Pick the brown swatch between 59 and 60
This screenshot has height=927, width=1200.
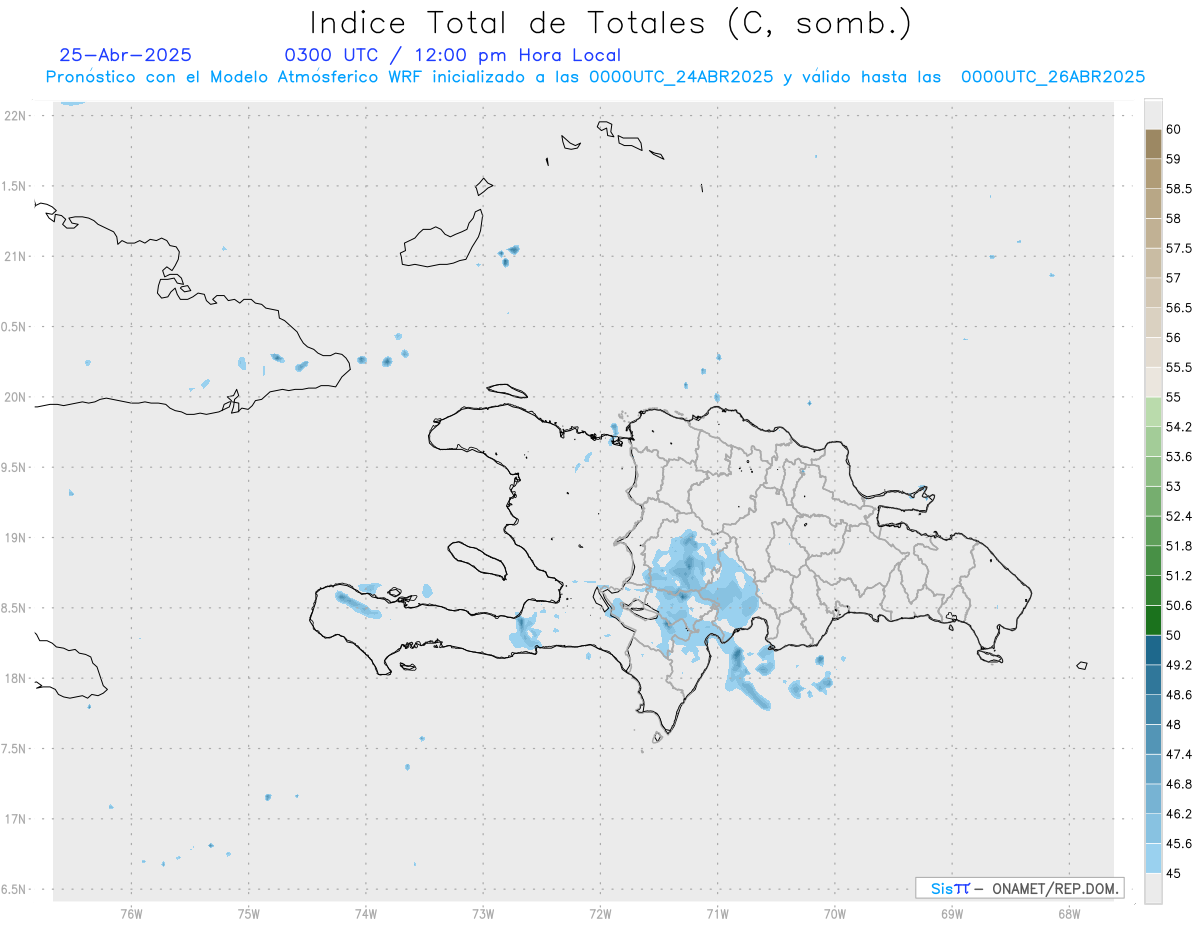[1153, 144]
